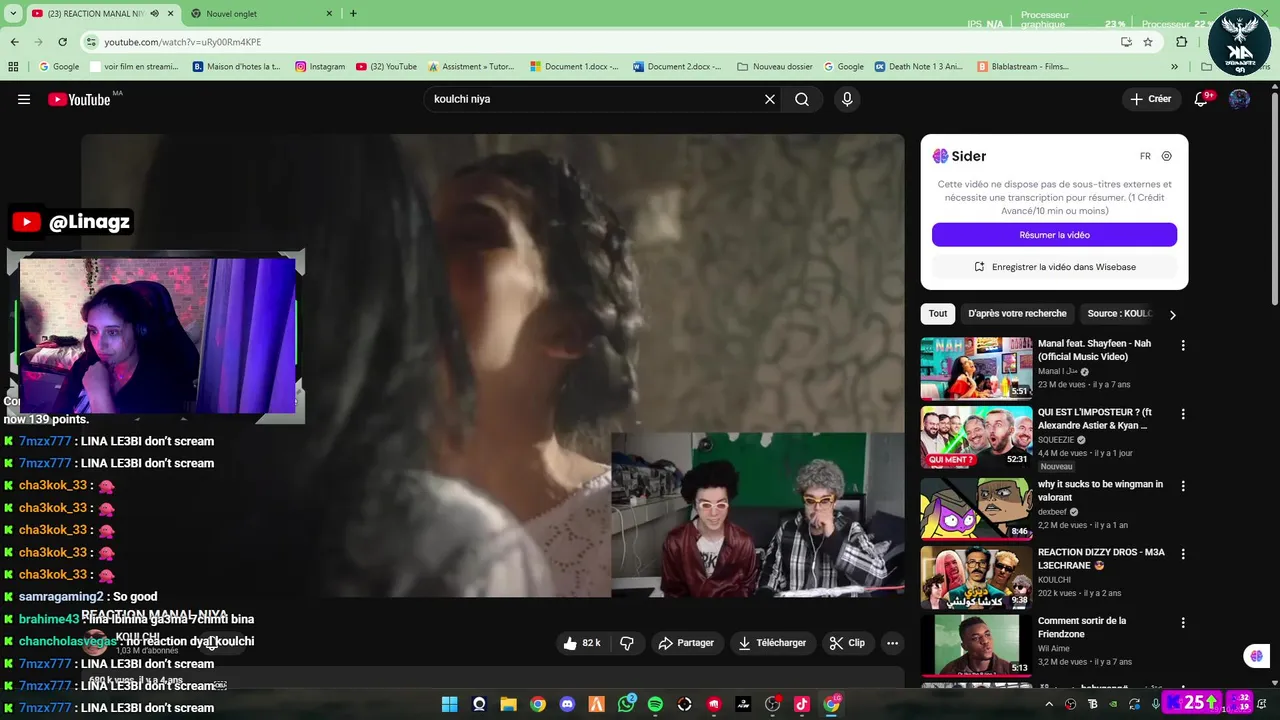Bookmark this page with the star
The image size is (1280, 720).
tap(1148, 42)
